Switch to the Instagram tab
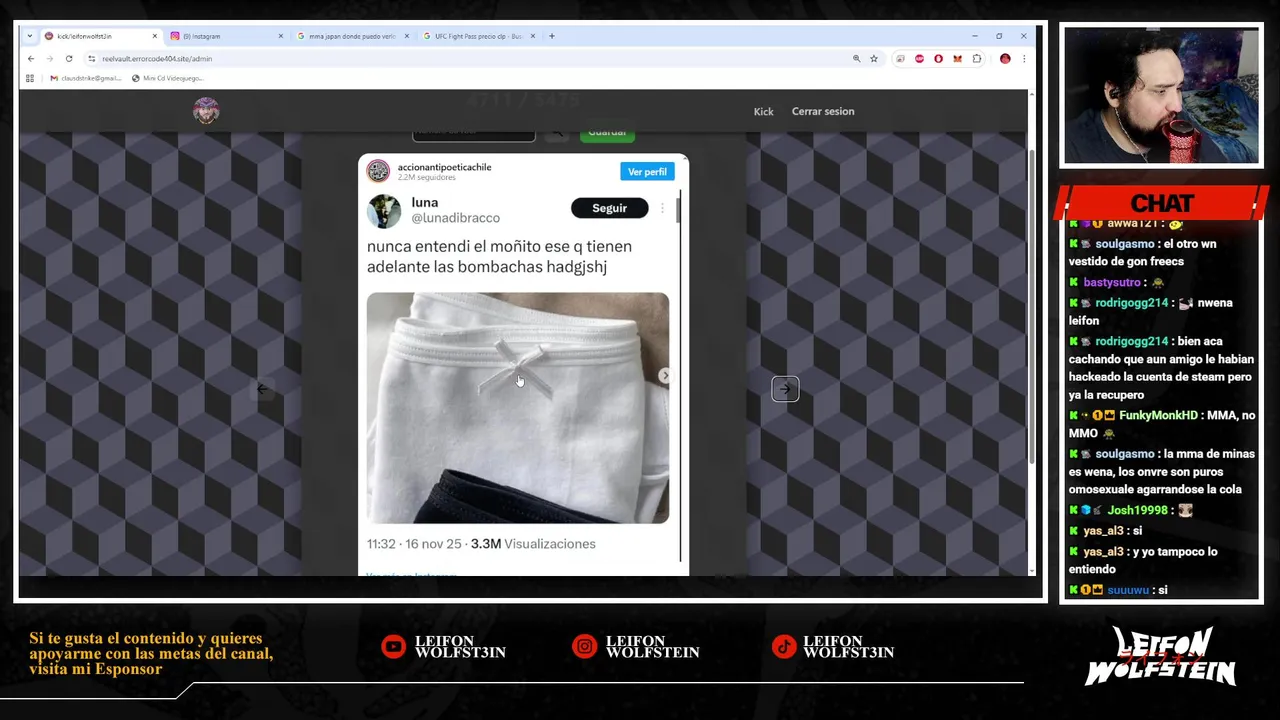Image resolution: width=1280 pixels, height=720 pixels. point(226,36)
